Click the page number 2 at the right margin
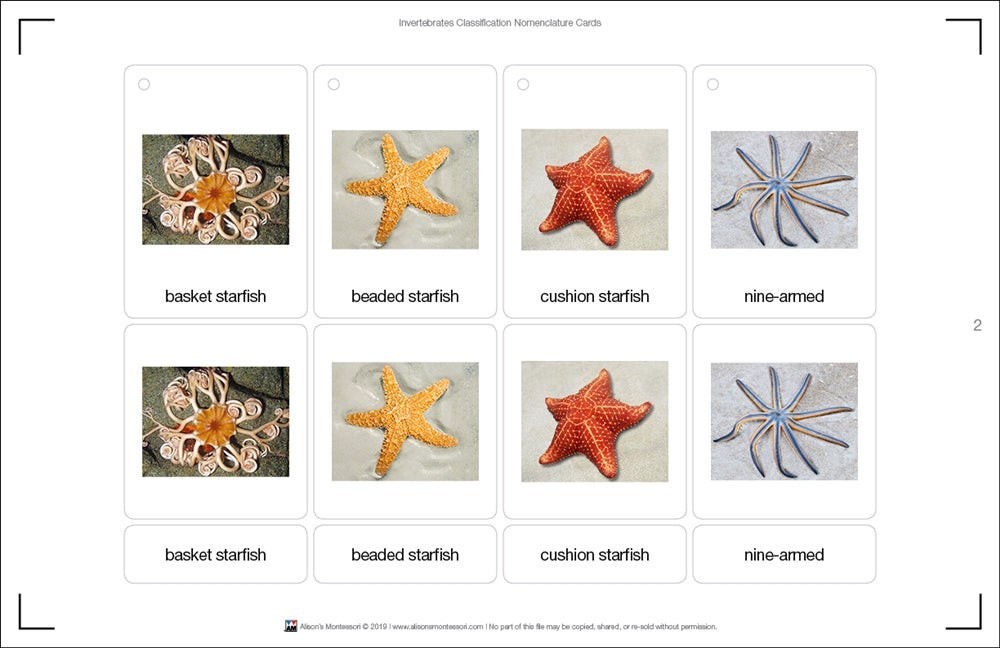Image resolution: width=1000 pixels, height=648 pixels. [x=977, y=325]
